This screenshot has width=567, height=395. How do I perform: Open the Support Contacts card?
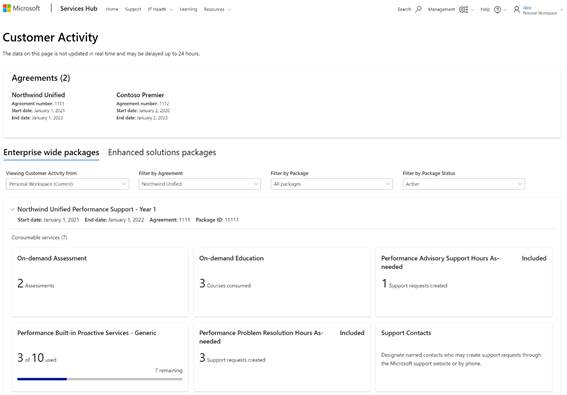(x=464, y=357)
